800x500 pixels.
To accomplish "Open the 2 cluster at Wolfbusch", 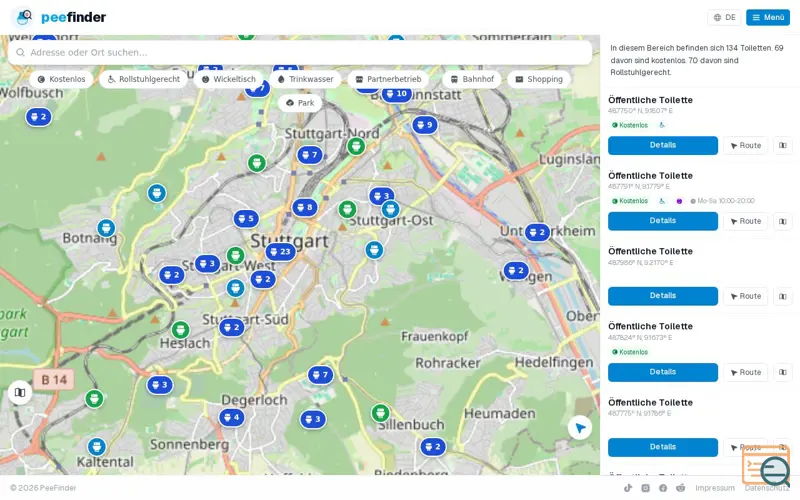I will coord(39,117).
